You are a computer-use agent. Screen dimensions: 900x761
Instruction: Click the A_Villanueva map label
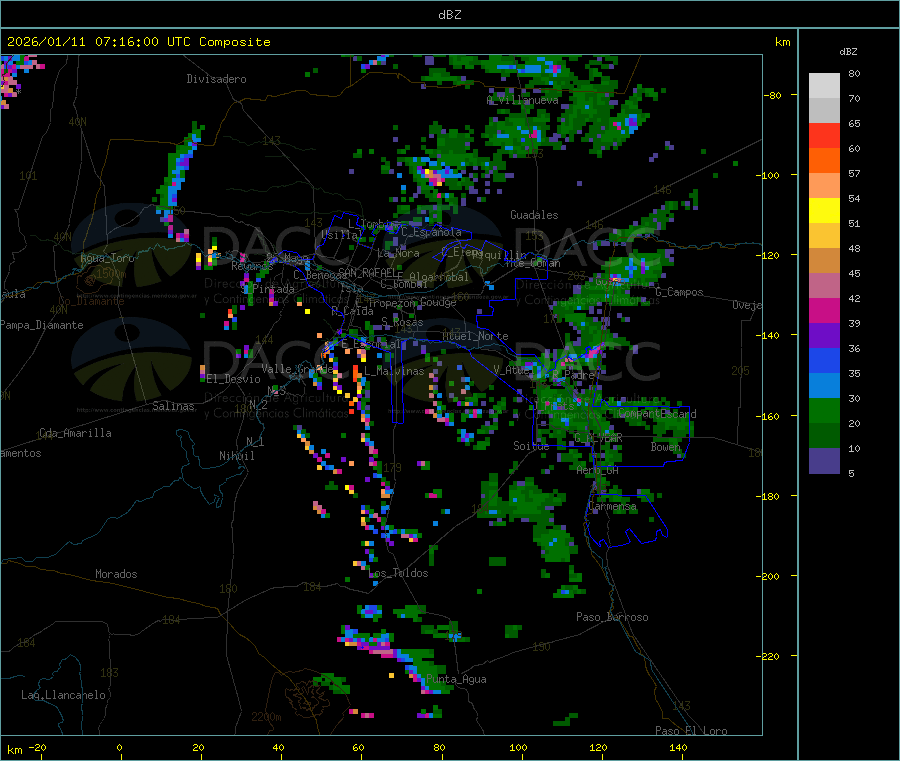[x=522, y=100]
